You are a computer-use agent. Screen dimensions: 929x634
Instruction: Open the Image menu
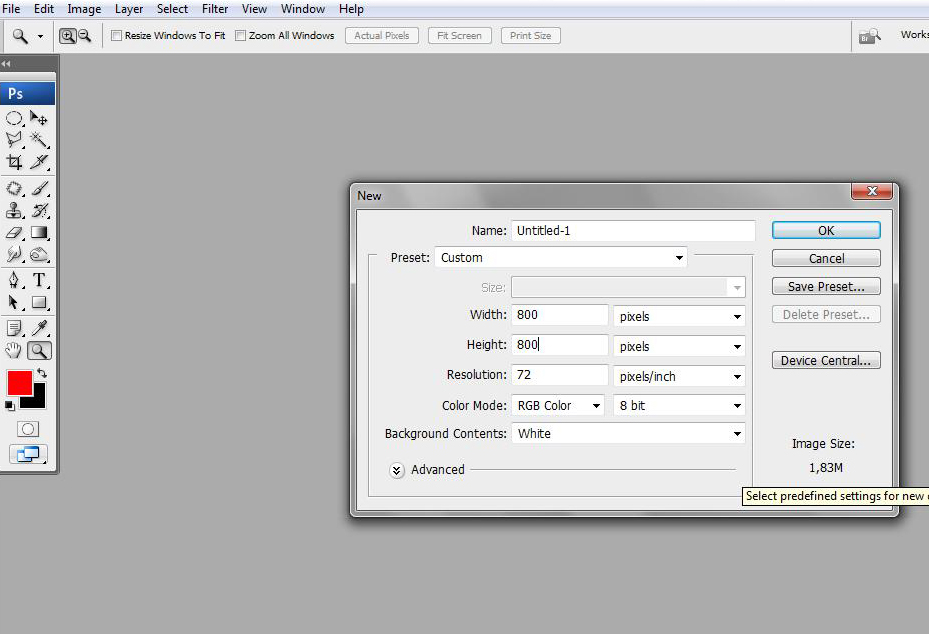84,9
